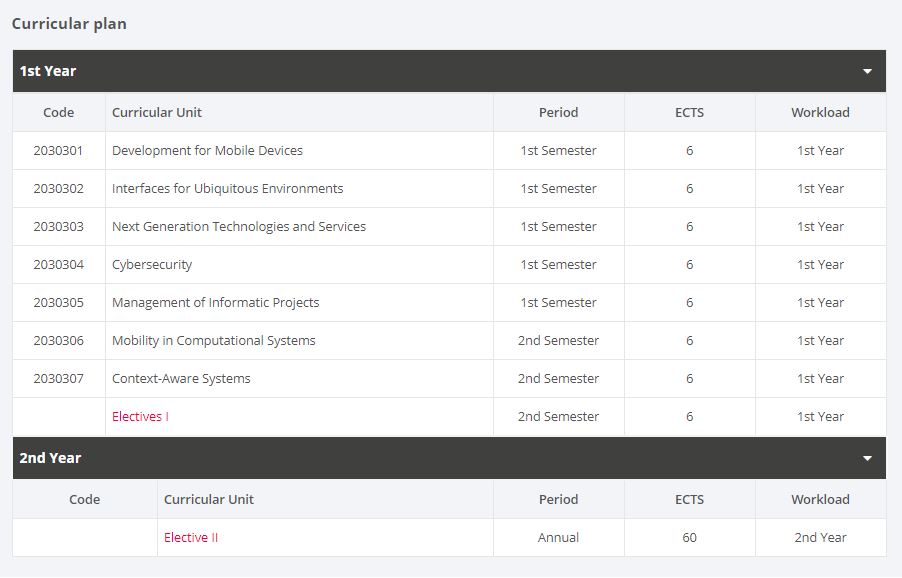Click Workload column header in 2nd Year table
Viewport: 902px width, 578px height.
820,500
